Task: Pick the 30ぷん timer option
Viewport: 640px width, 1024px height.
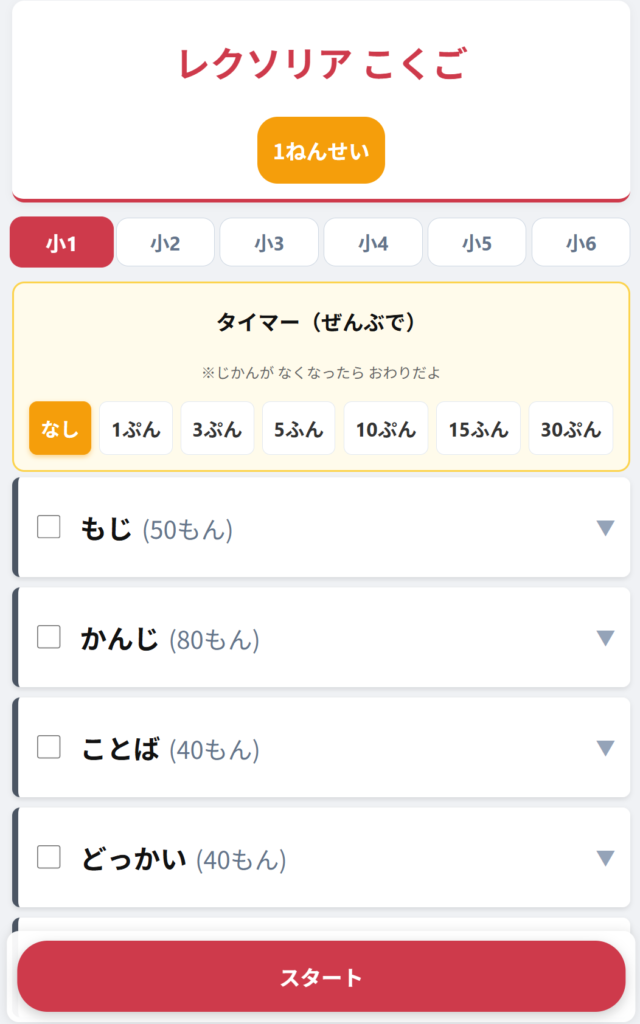Action: [x=571, y=429]
